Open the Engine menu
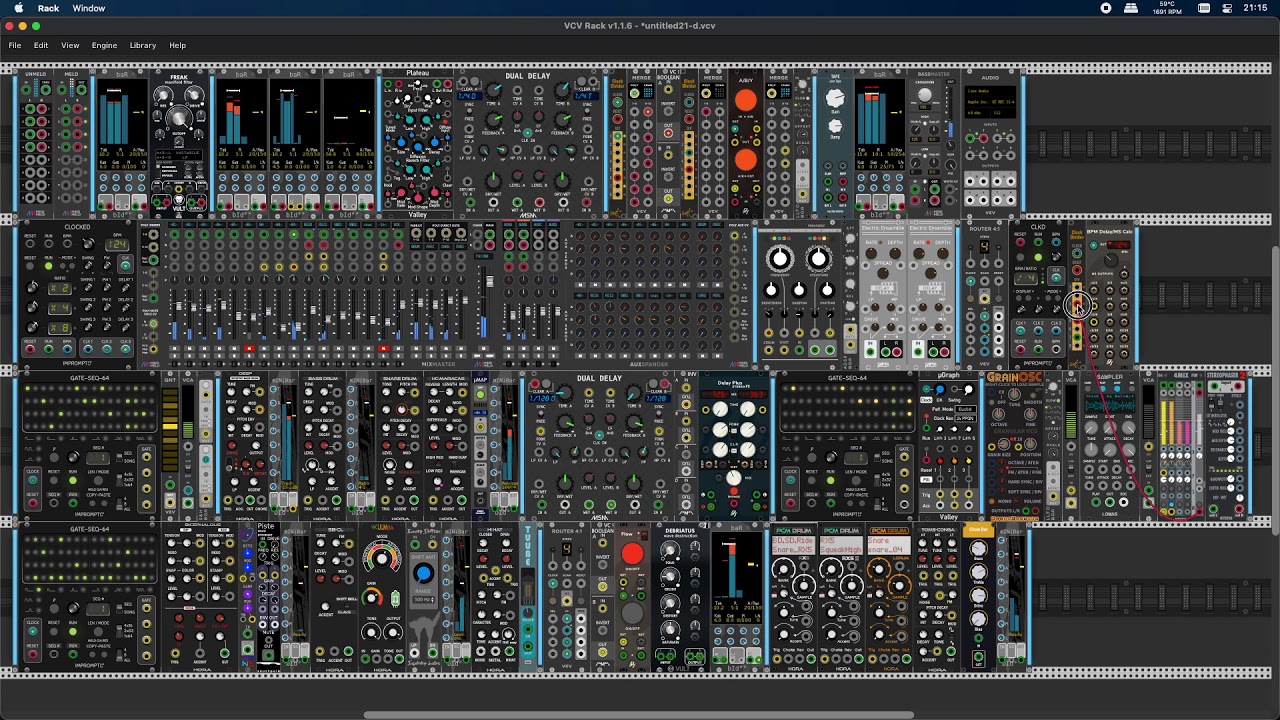Viewport: 1280px width, 720px height. pos(104,45)
